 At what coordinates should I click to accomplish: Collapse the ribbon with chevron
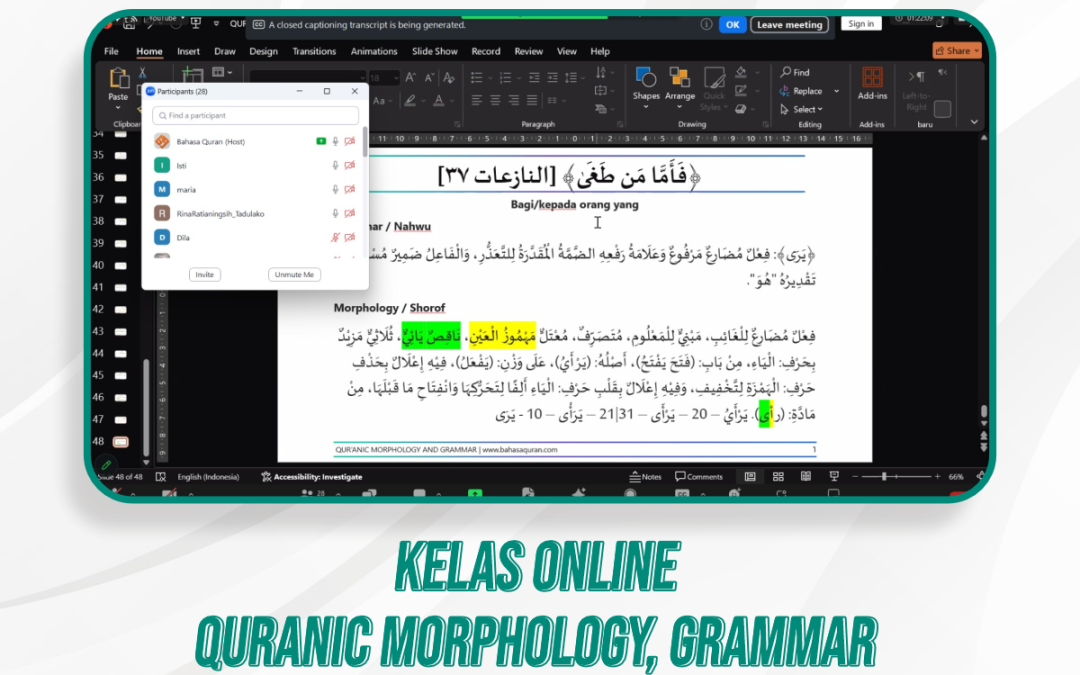pyautogui.click(x=974, y=122)
